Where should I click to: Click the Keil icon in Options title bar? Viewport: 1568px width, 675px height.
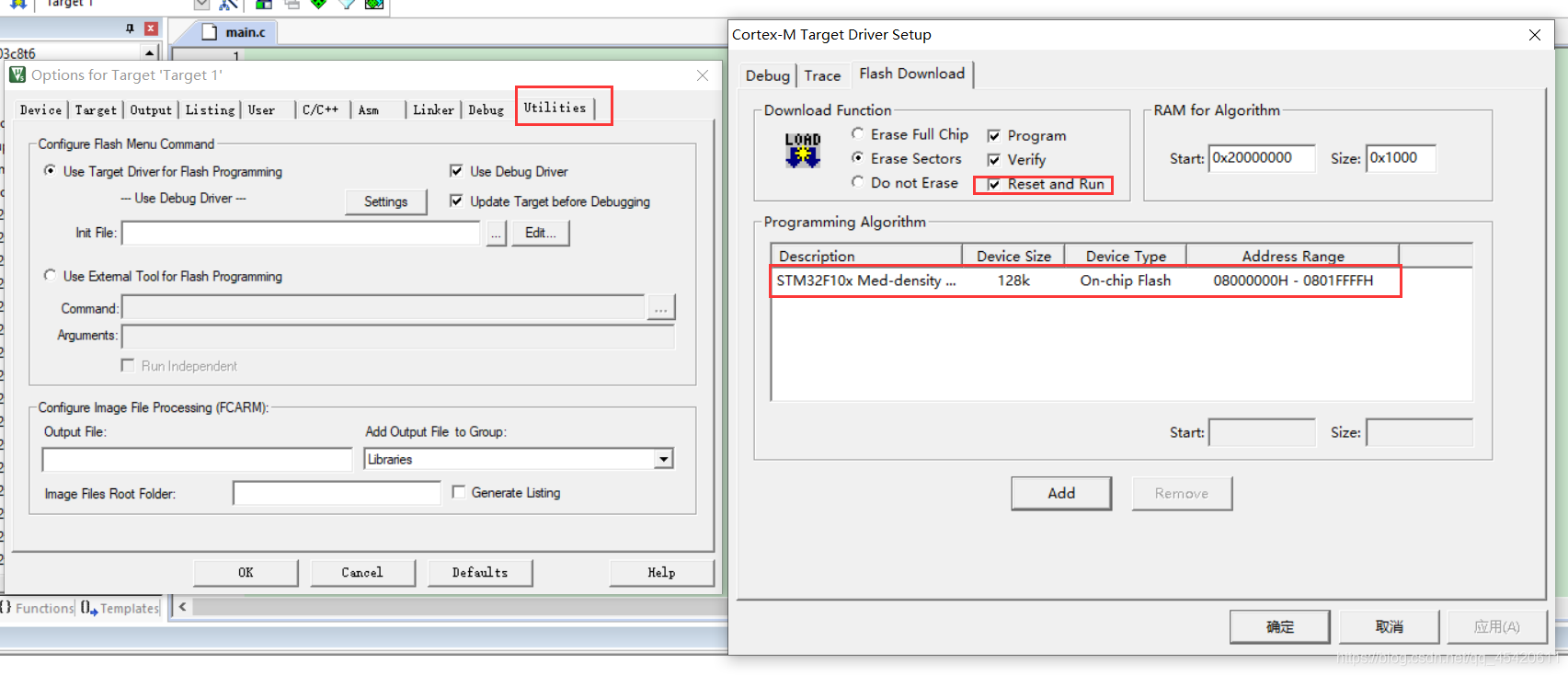17,74
